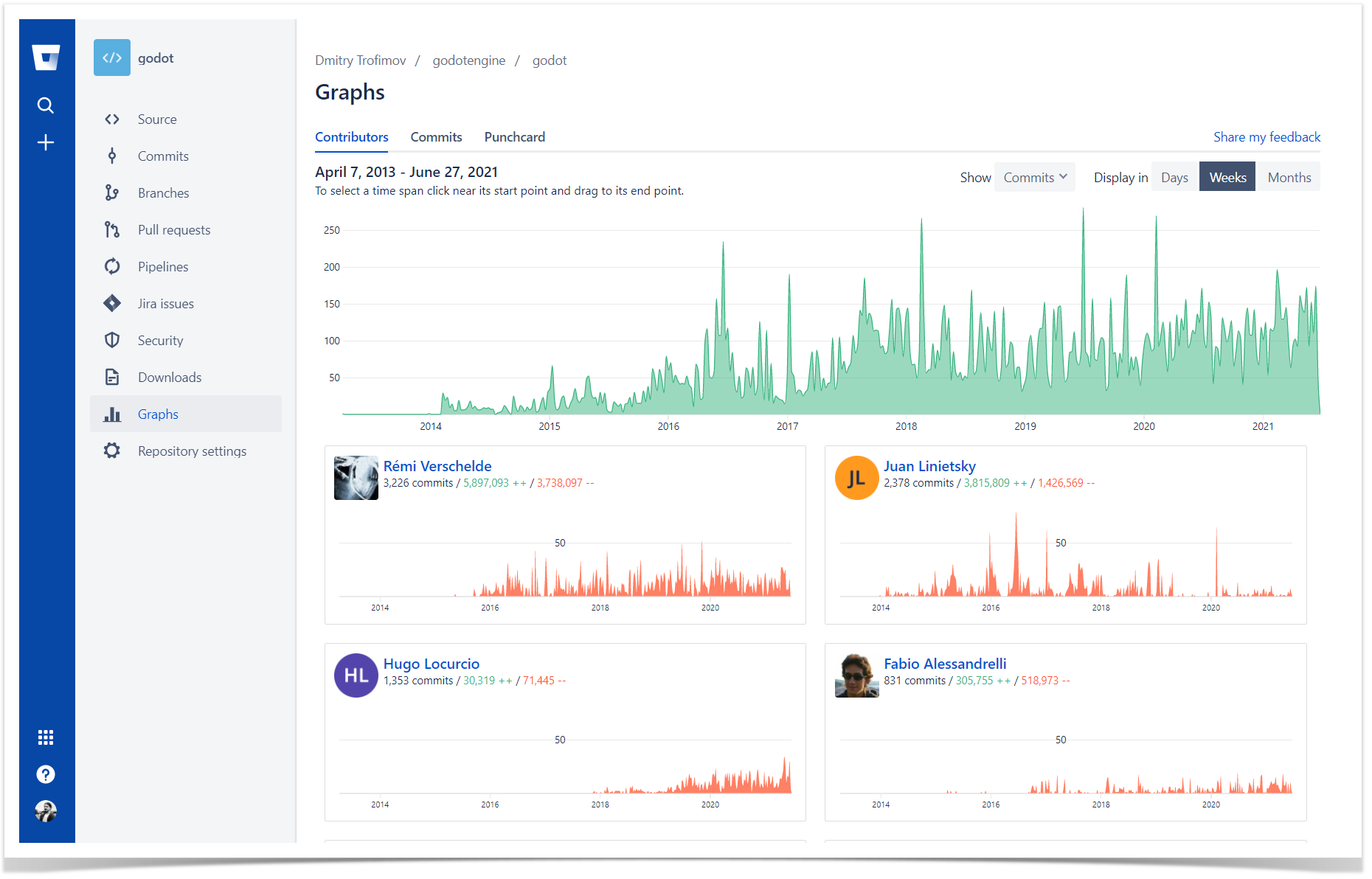Click Juan Linietsky's red commit chart
This screenshot has height=879, width=1372.
point(1066,555)
